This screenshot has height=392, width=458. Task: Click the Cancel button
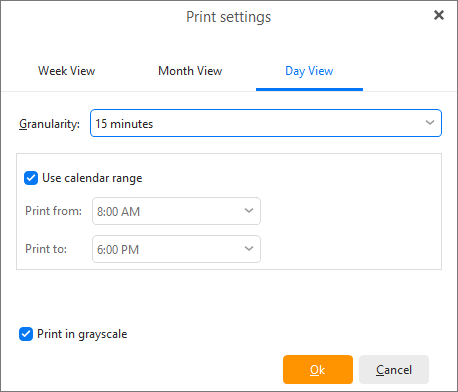click(394, 370)
